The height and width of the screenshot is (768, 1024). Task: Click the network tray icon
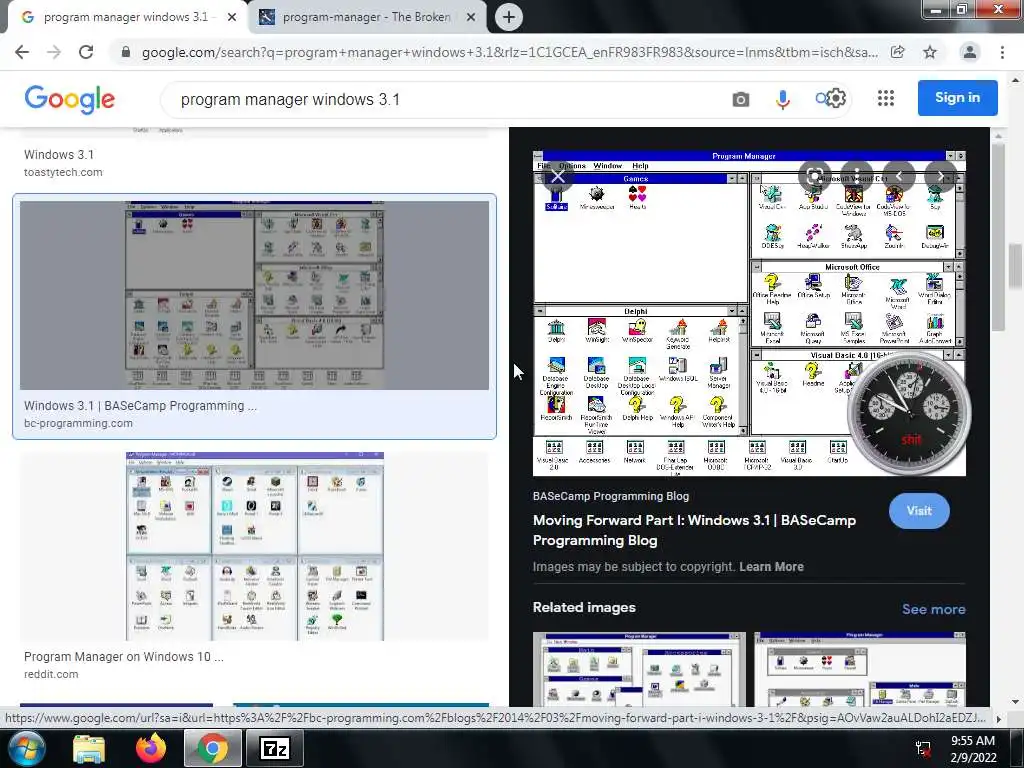pyautogui.click(x=923, y=748)
